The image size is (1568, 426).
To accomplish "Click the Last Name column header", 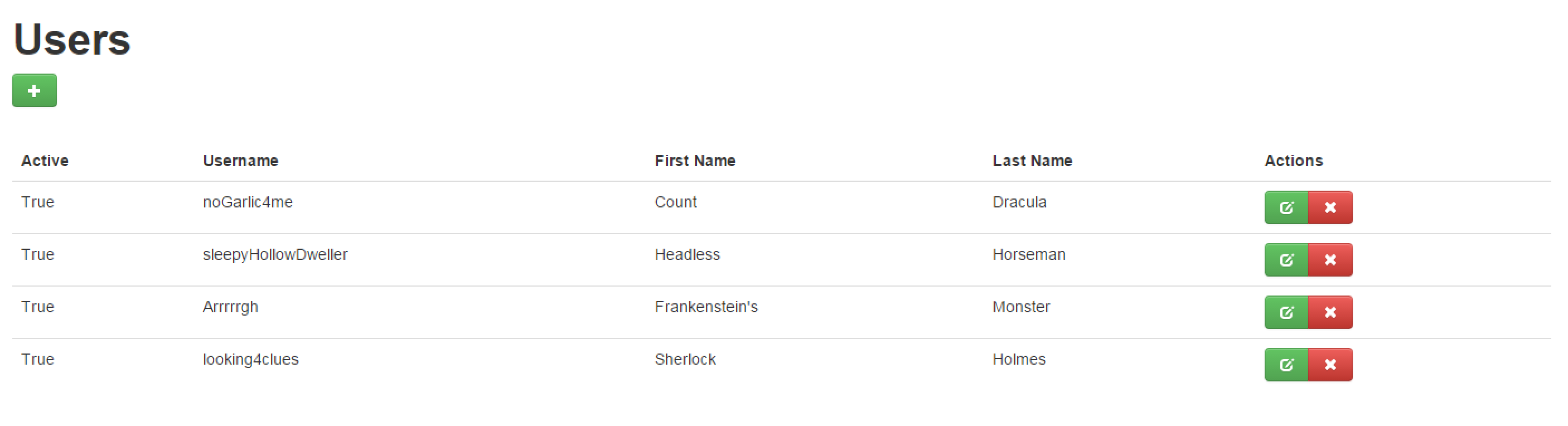I will [x=1032, y=161].
